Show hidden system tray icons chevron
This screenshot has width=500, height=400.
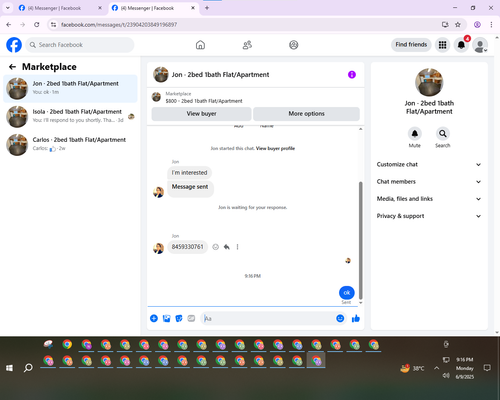tap(436, 368)
